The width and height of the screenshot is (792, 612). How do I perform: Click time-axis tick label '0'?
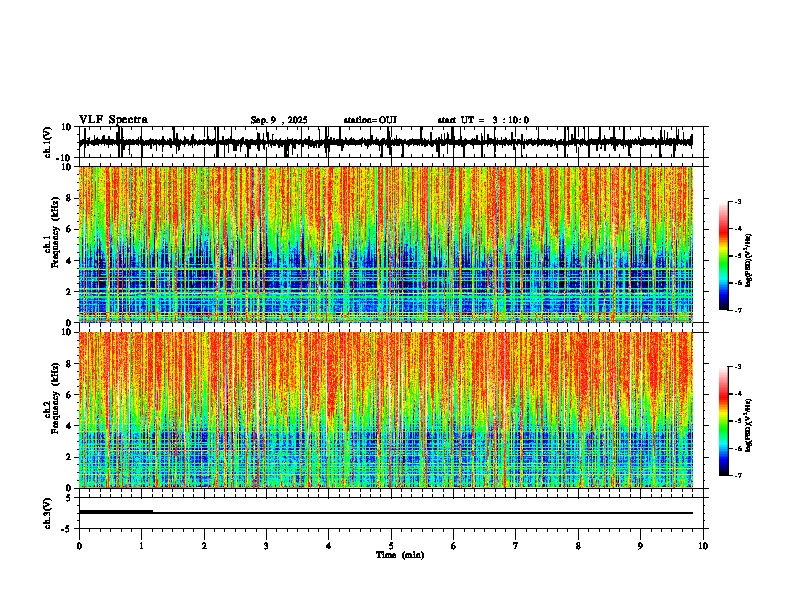point(79,546)
